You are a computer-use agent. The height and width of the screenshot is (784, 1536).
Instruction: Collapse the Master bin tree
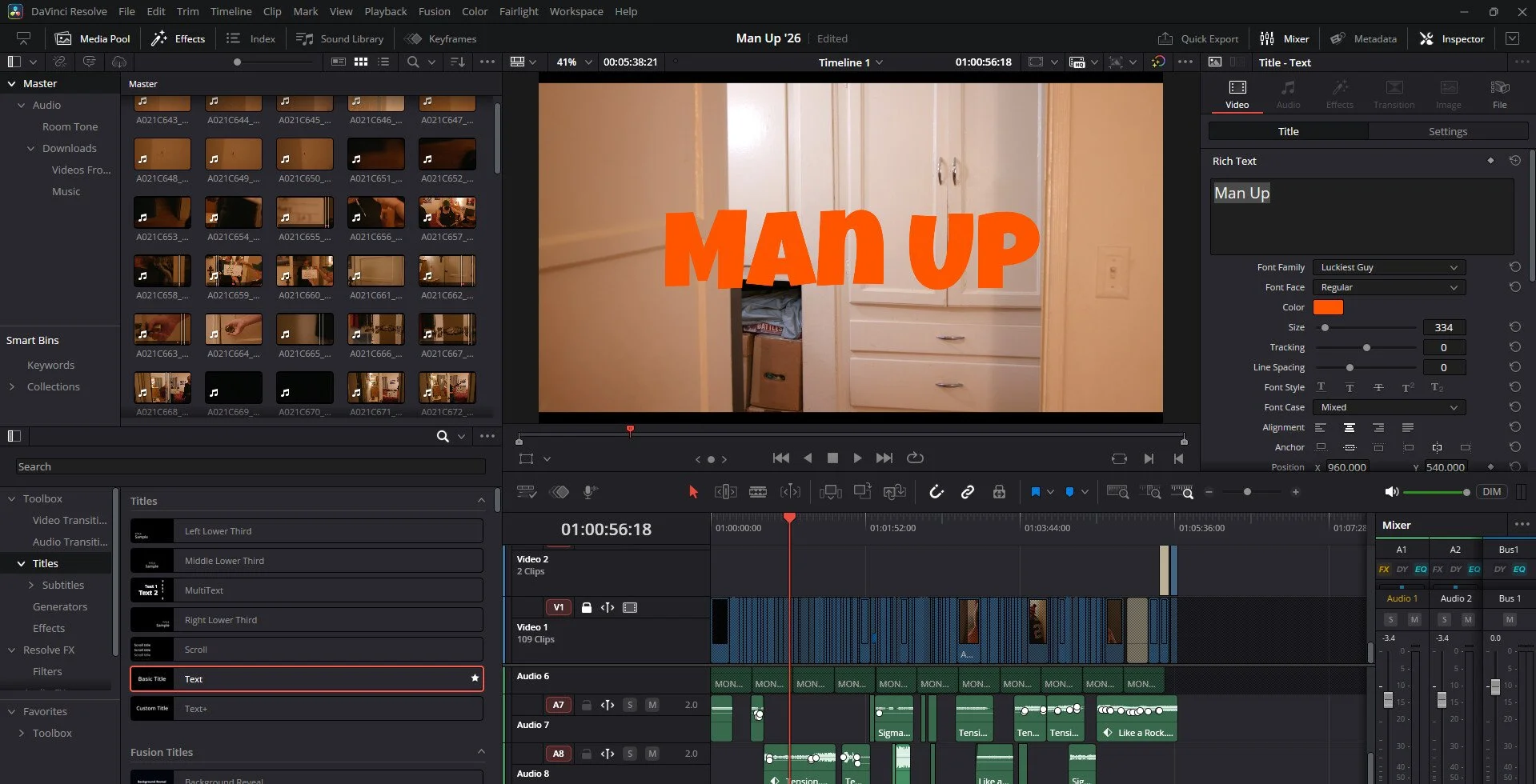(12, 83)
